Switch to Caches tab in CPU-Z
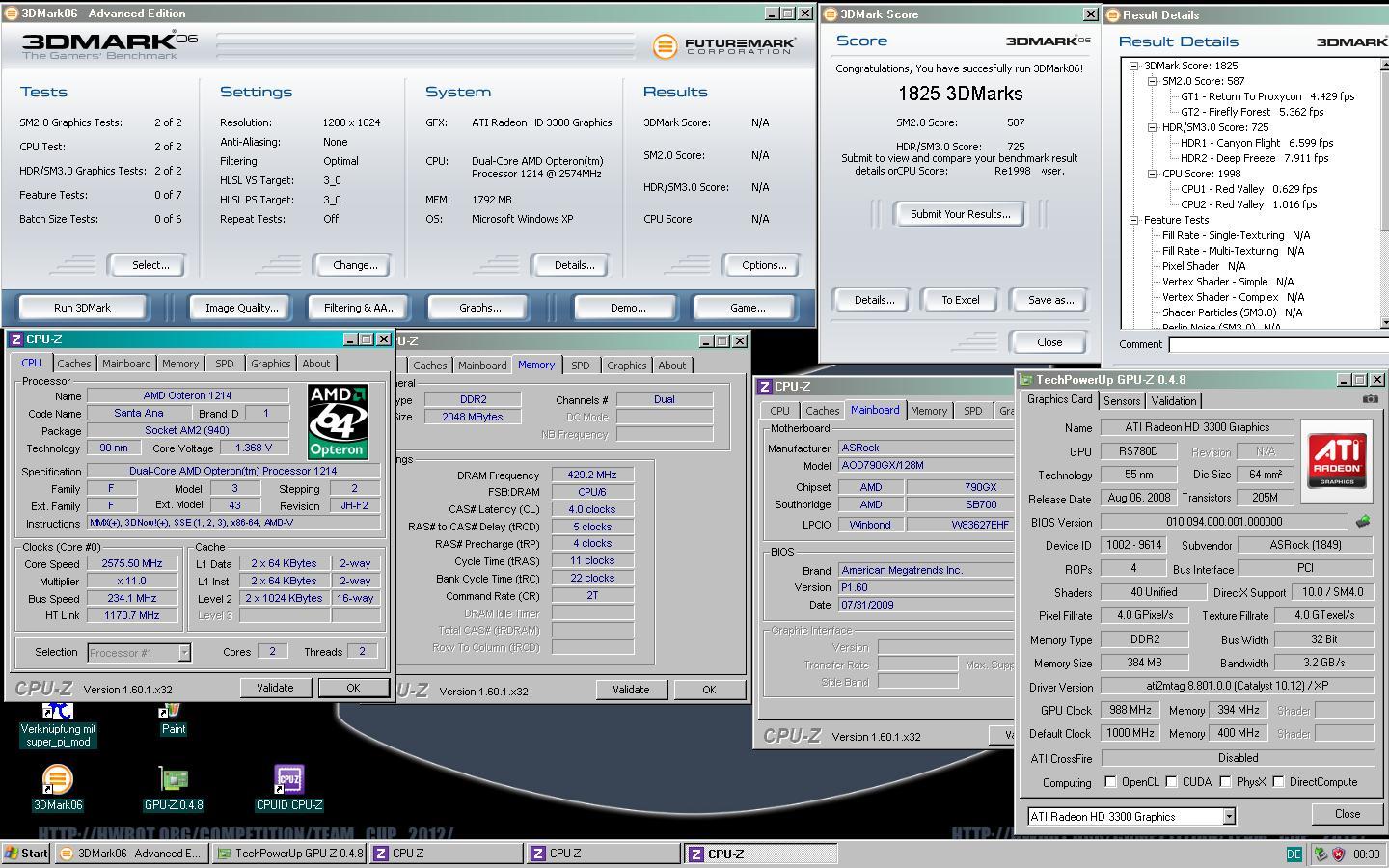This screenshot has width=1389, height=868. pos(73,364)
